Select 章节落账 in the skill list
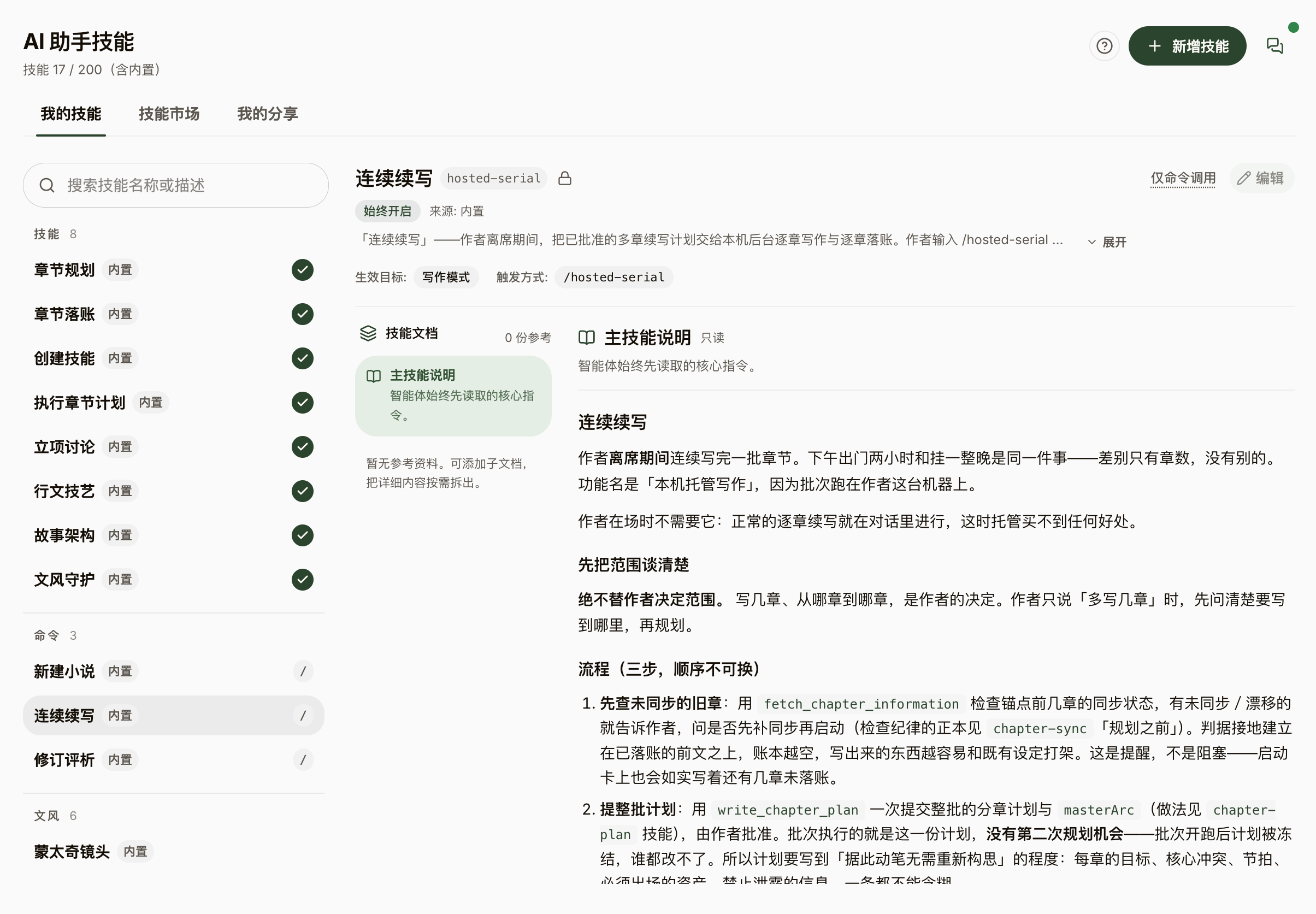The image size is (1316, 914). [x=174, y=314]
